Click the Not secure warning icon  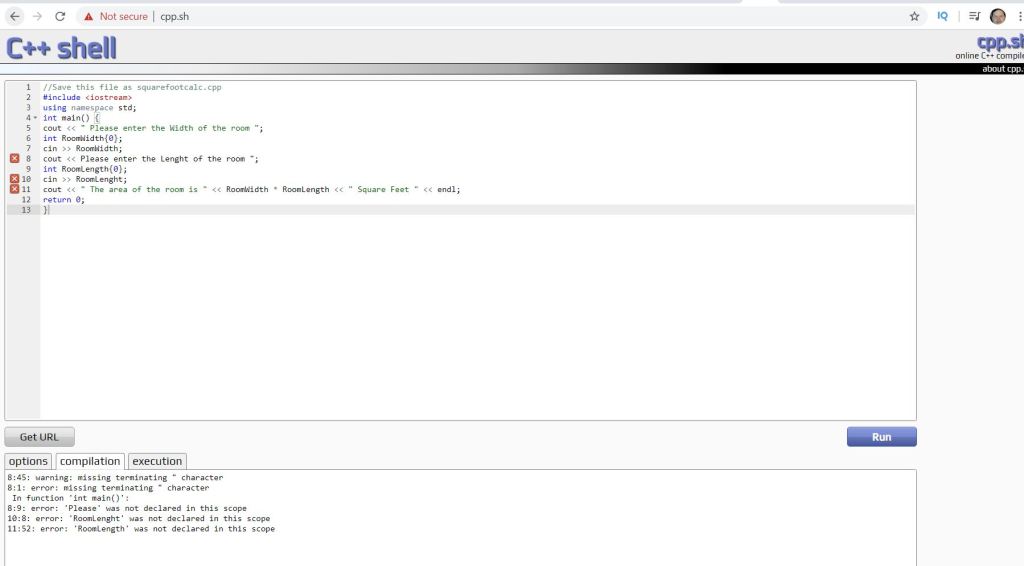(x=89, y=16)
